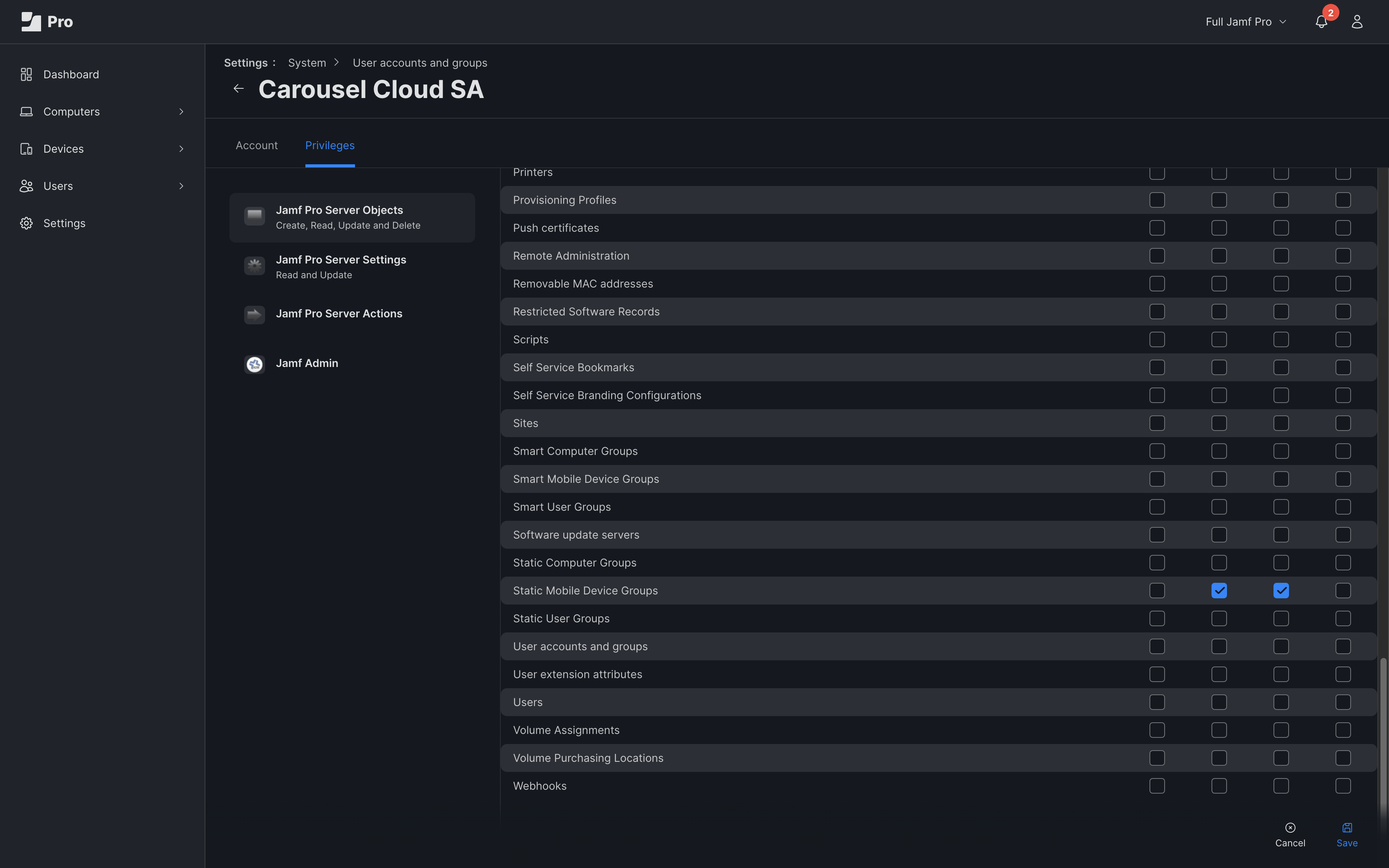Enable Read for User accounts and groups
The image size is (1389, 868).
click(x=1219, y=646)
